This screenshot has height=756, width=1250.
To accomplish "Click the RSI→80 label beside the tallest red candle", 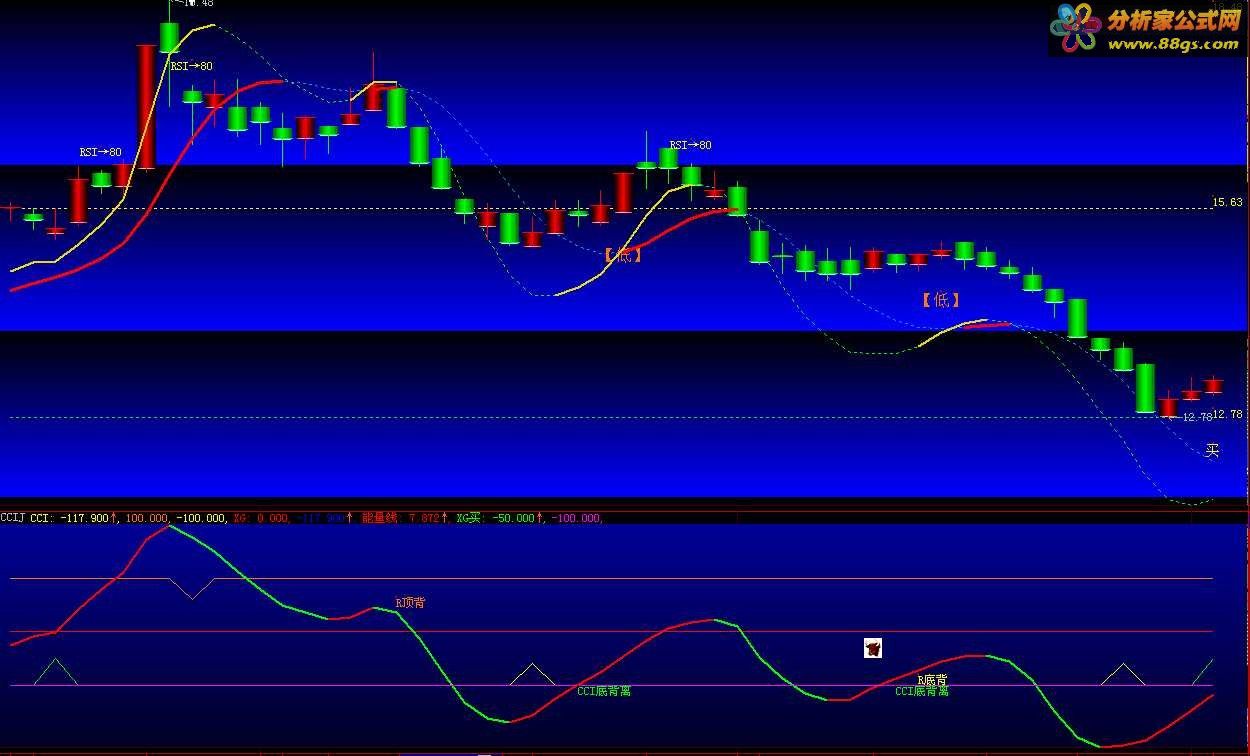I will tap(191, 66).
